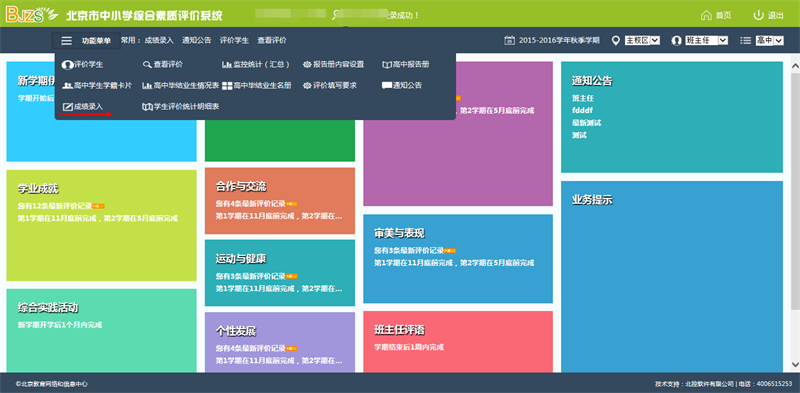This screenshot has width=800, height=393.
Task: Click 学期结束后1周内完成 text
Action: pyautogui.click(x=409, y=347)
